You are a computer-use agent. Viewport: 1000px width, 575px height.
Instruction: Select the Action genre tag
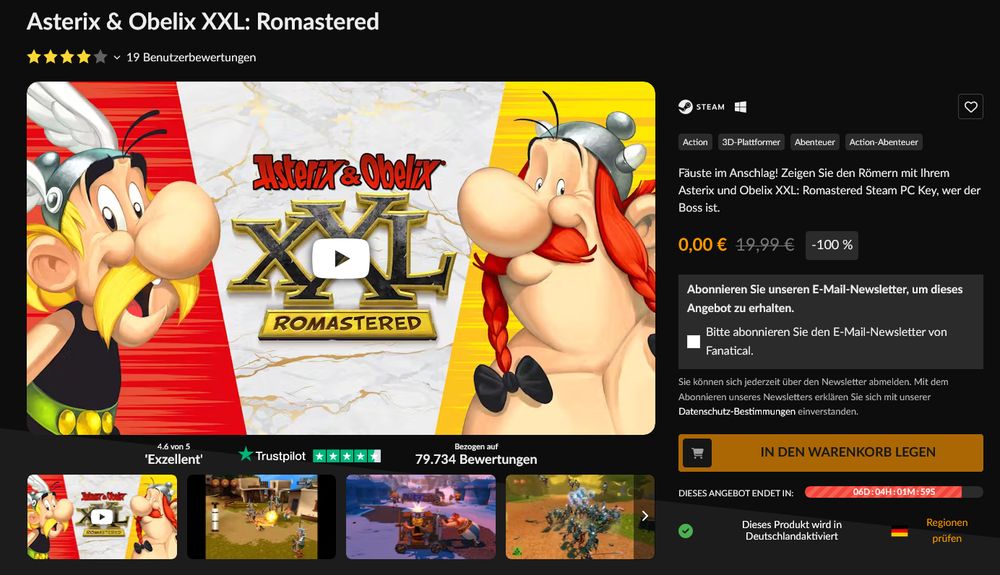tap(695, 142)
